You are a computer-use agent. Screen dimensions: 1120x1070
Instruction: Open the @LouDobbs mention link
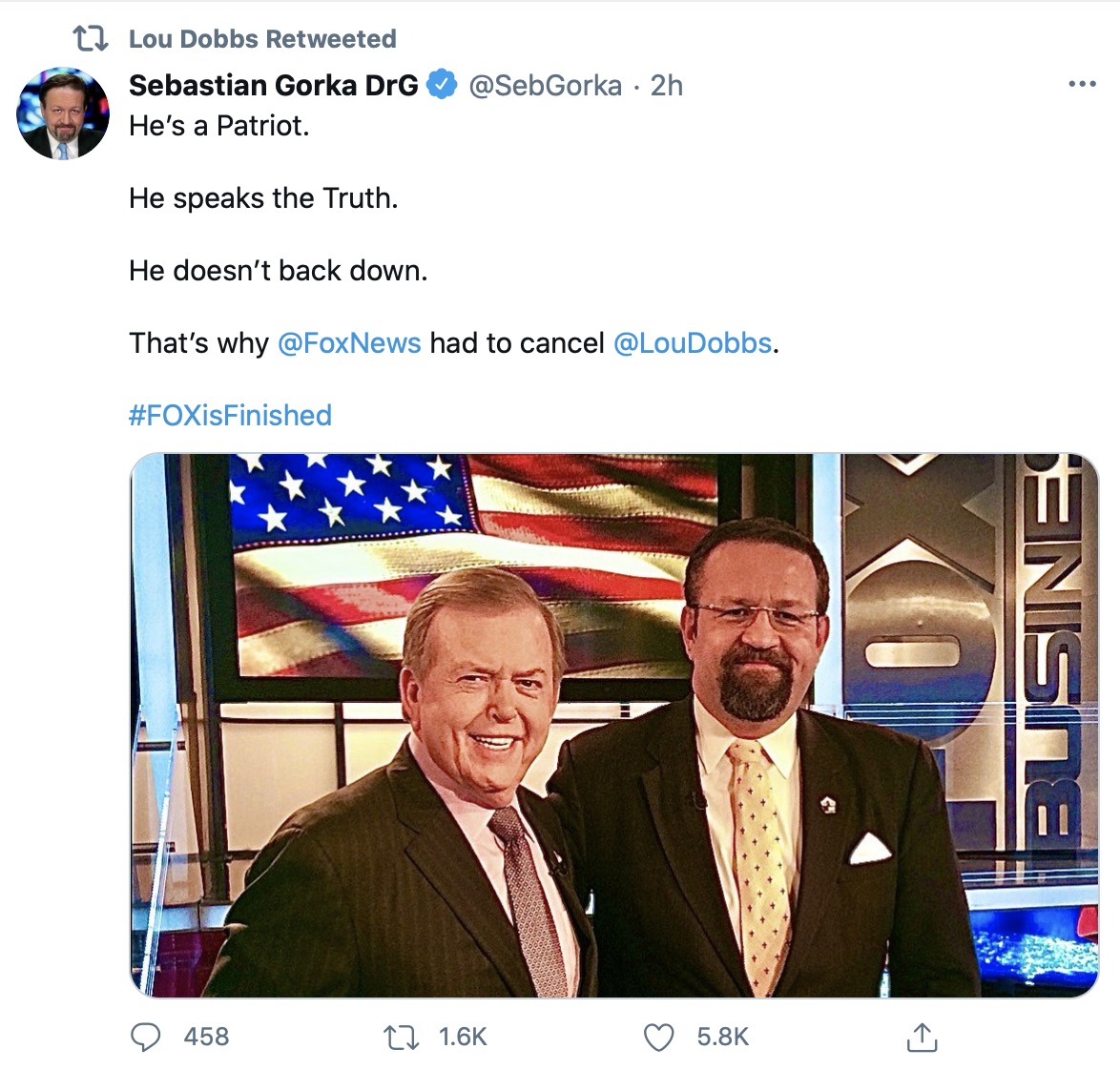pyautogui.click(x=693, y=343)
